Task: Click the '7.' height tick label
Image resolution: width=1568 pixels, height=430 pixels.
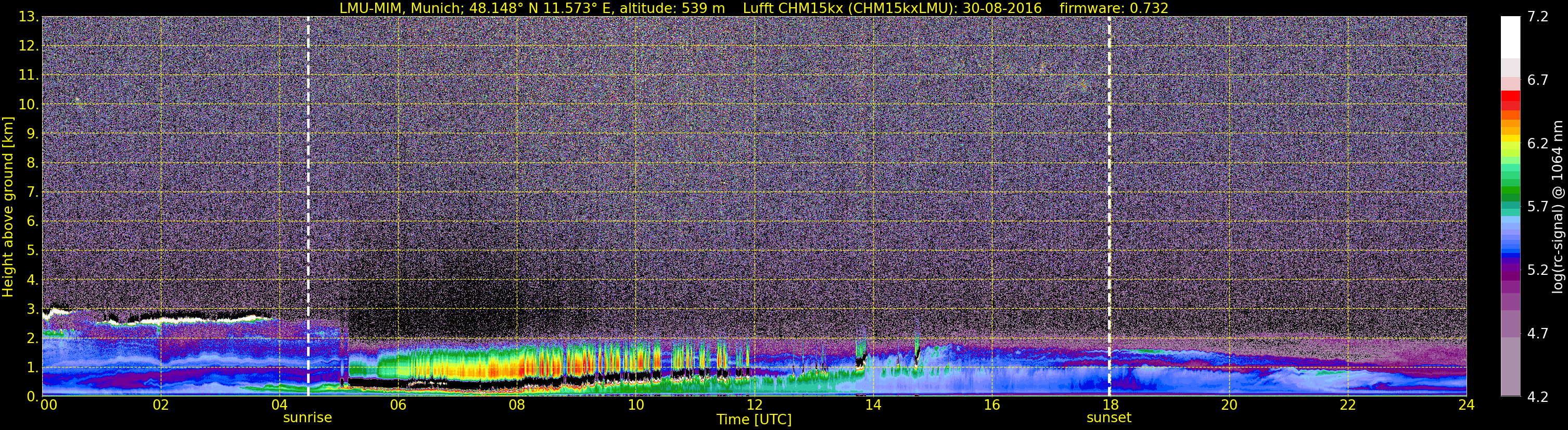Action: (32, 193)
